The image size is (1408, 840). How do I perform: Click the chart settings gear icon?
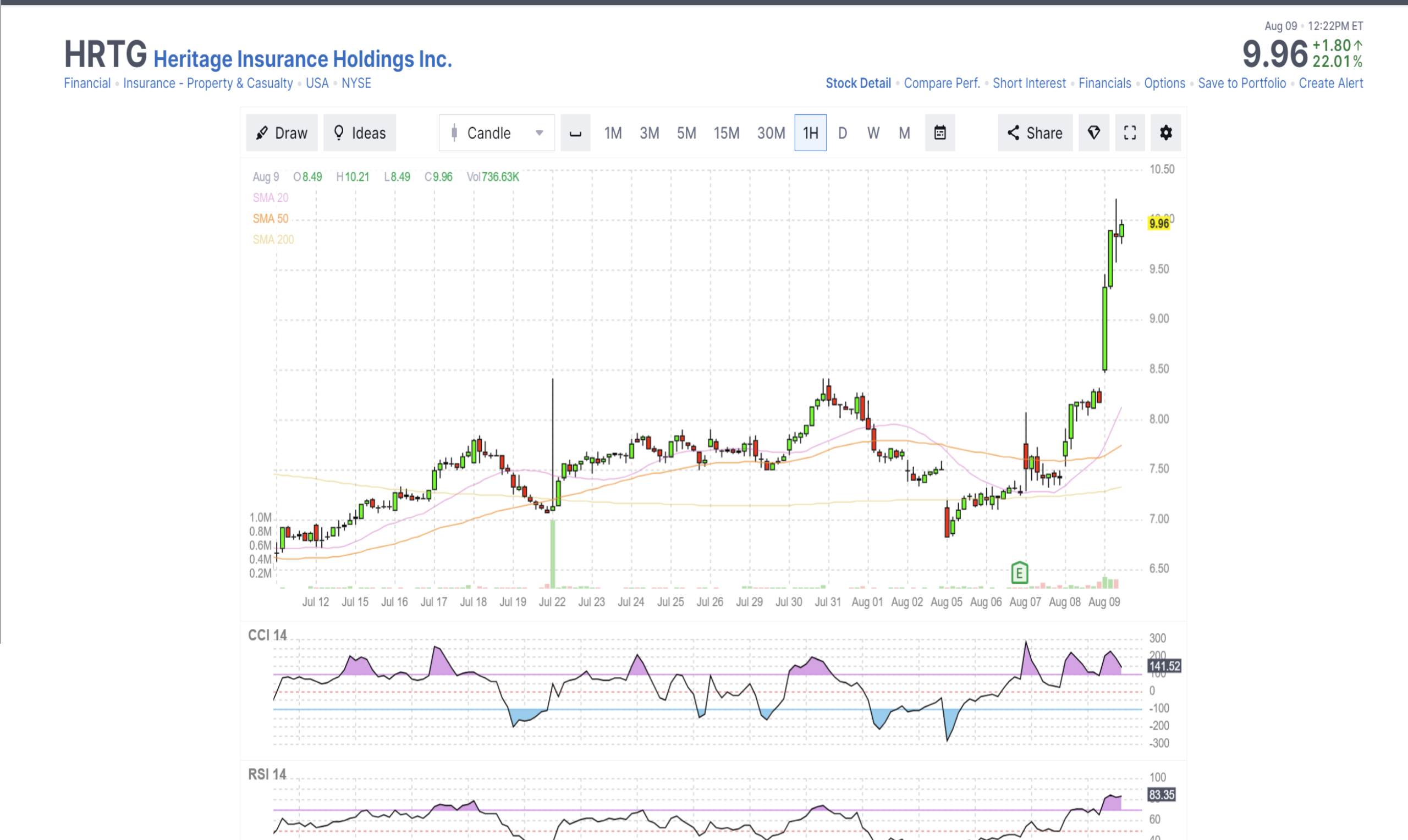pos(1165,133)
